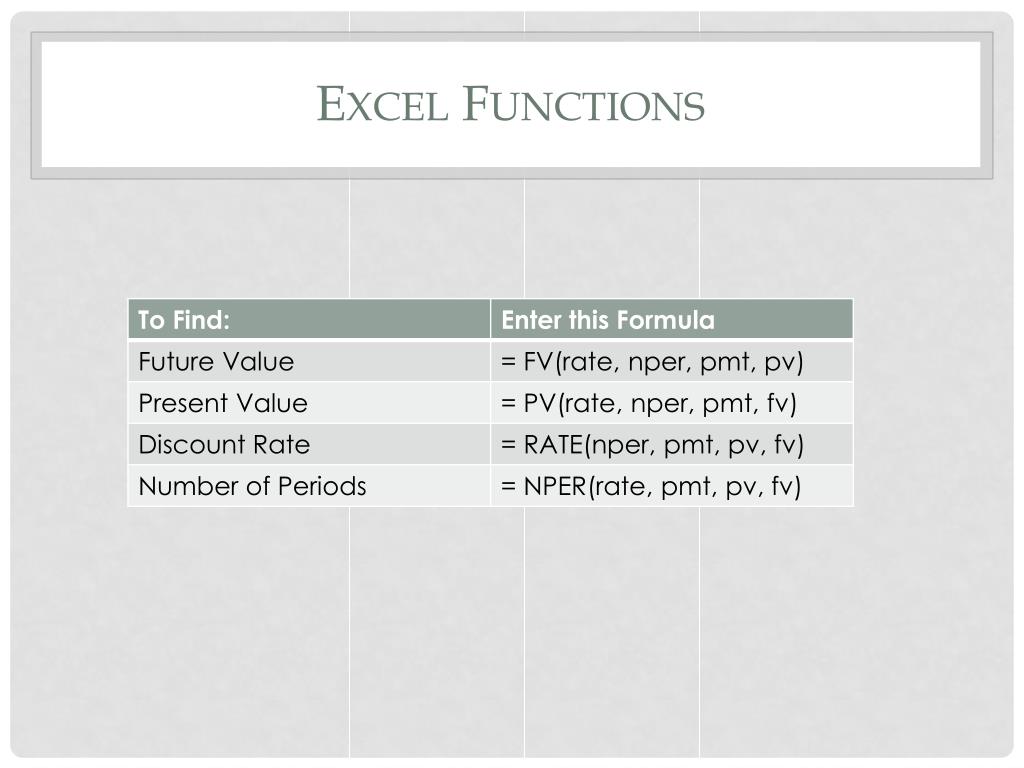1024x768 pixels.
Task: Click the word "Excel" in the title
Action: point(381,105)
